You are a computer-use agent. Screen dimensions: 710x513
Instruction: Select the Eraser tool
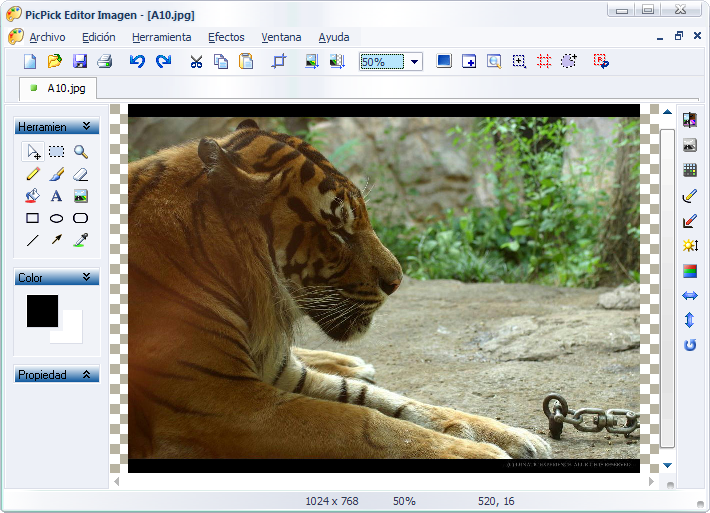pyautogui.click(x=81, y=174)
